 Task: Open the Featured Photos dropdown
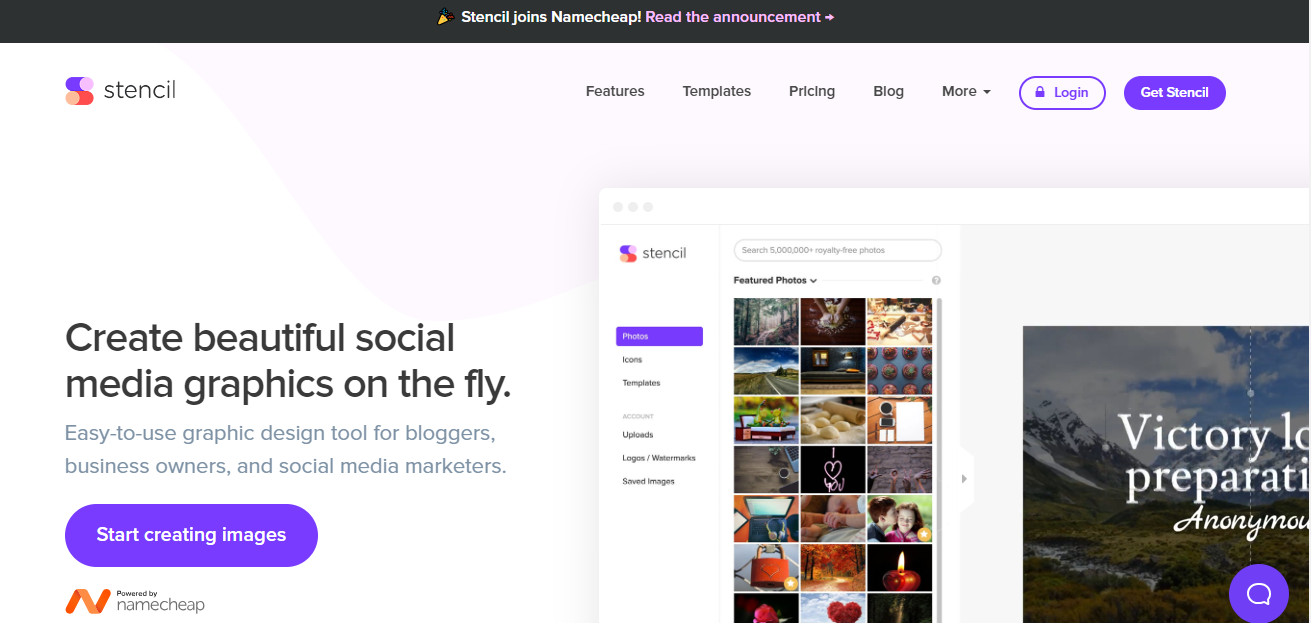[775, 281]
